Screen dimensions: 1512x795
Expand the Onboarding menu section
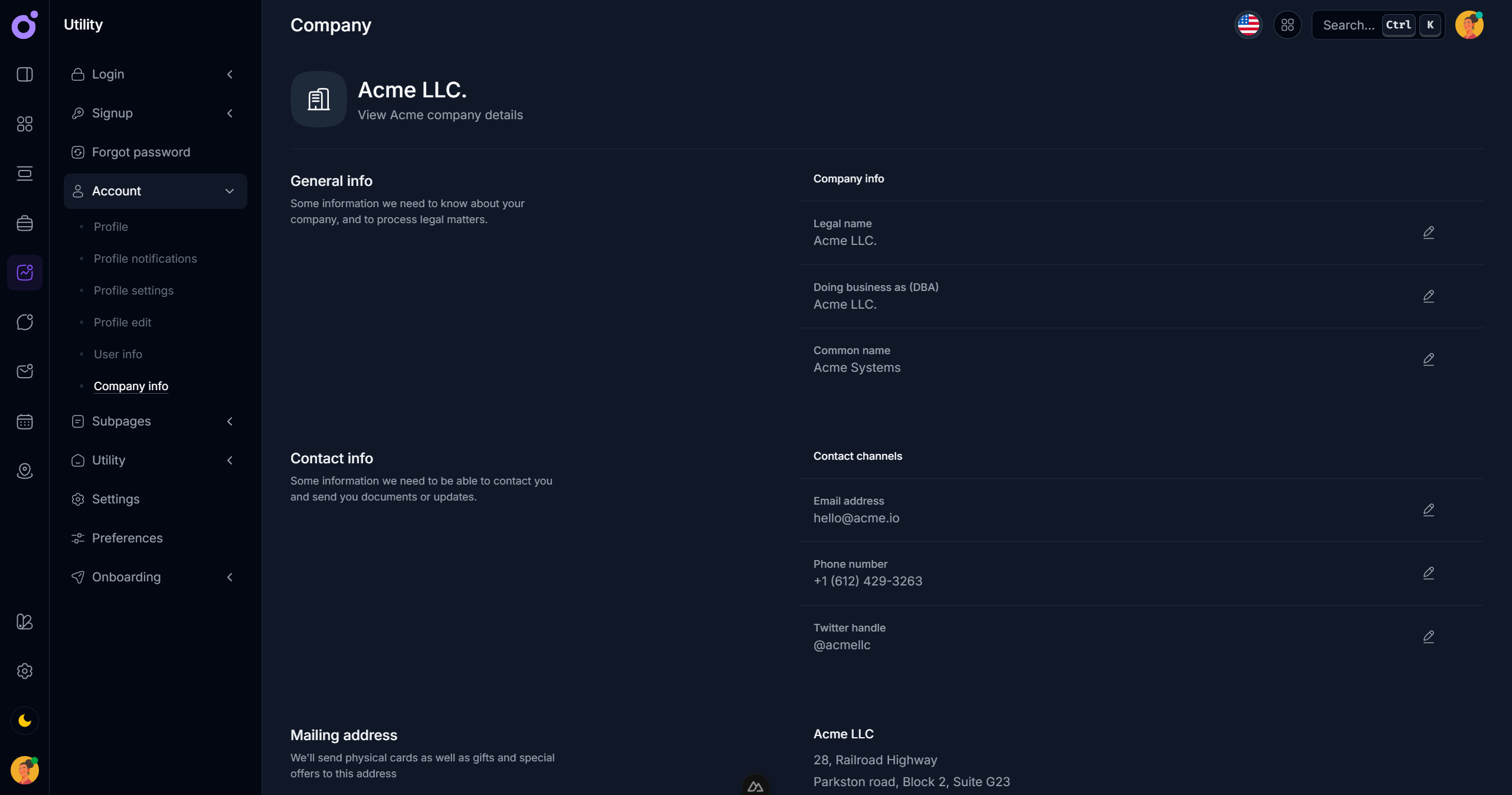click(x=155, y=577)
